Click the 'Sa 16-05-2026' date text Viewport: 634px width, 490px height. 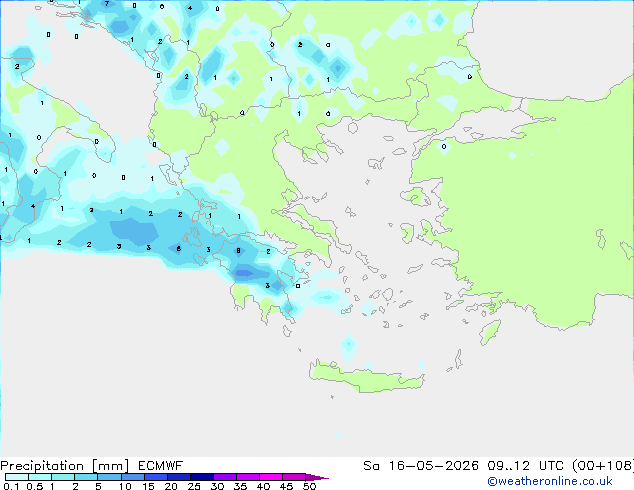point(421,466)
